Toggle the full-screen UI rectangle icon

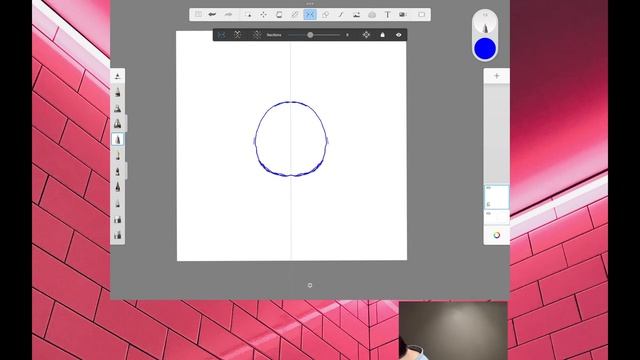(421, 15)
